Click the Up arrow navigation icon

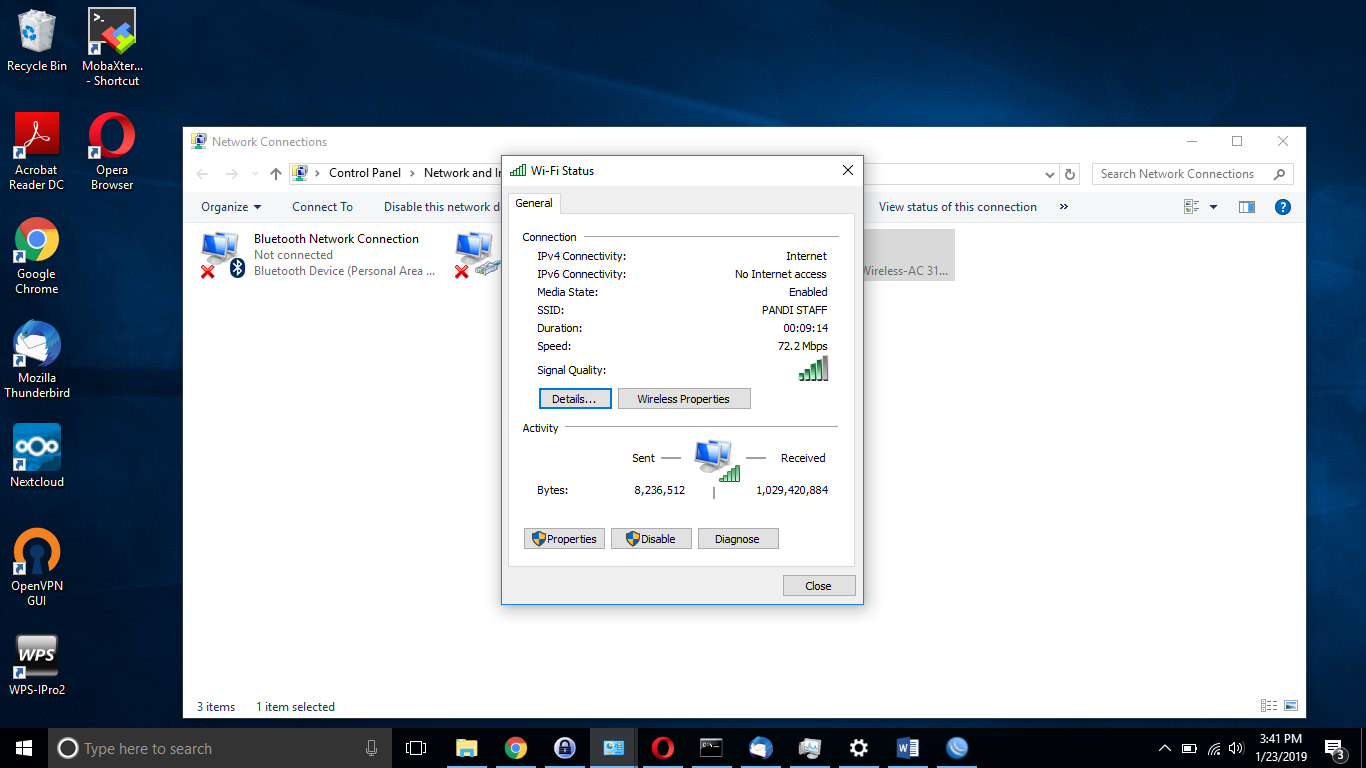pyautogui.click(x=276, y=174)
